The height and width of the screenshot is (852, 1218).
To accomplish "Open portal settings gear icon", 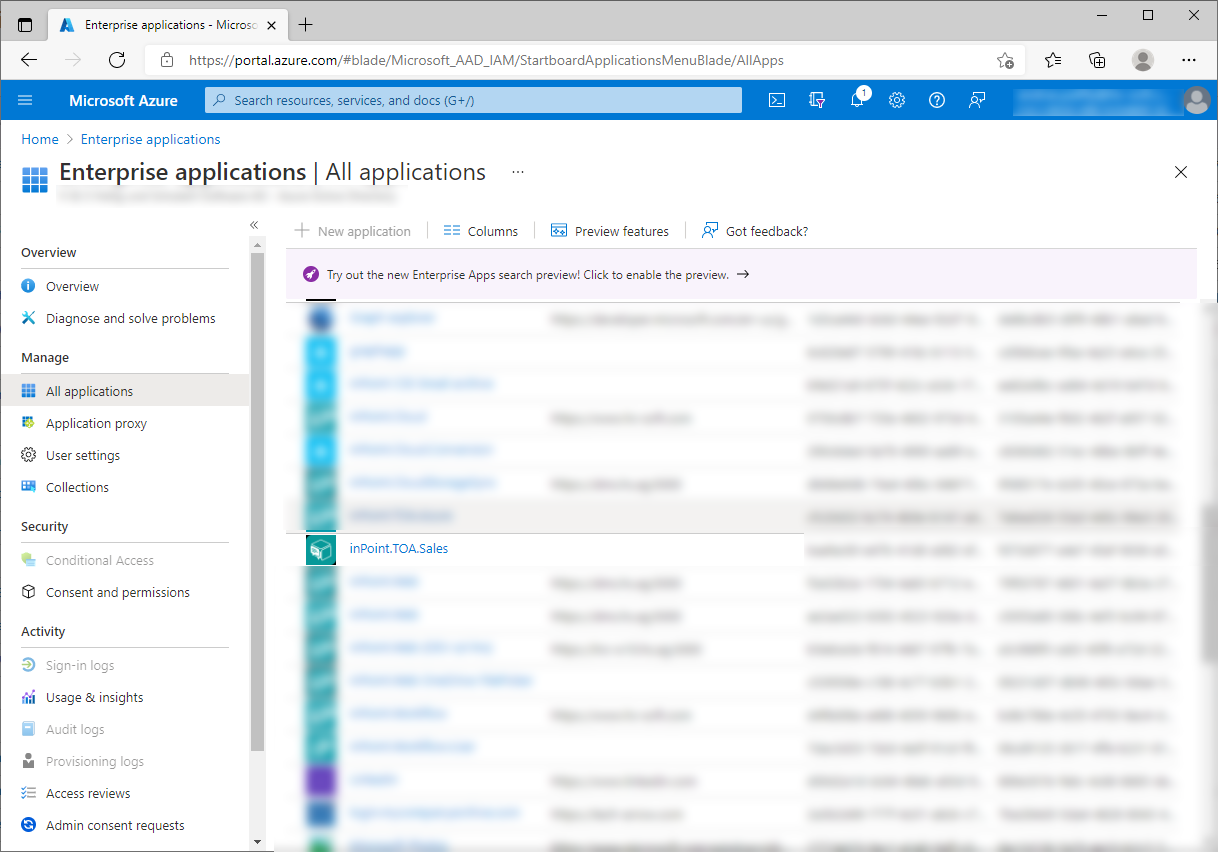I will (x=897, y=100).
